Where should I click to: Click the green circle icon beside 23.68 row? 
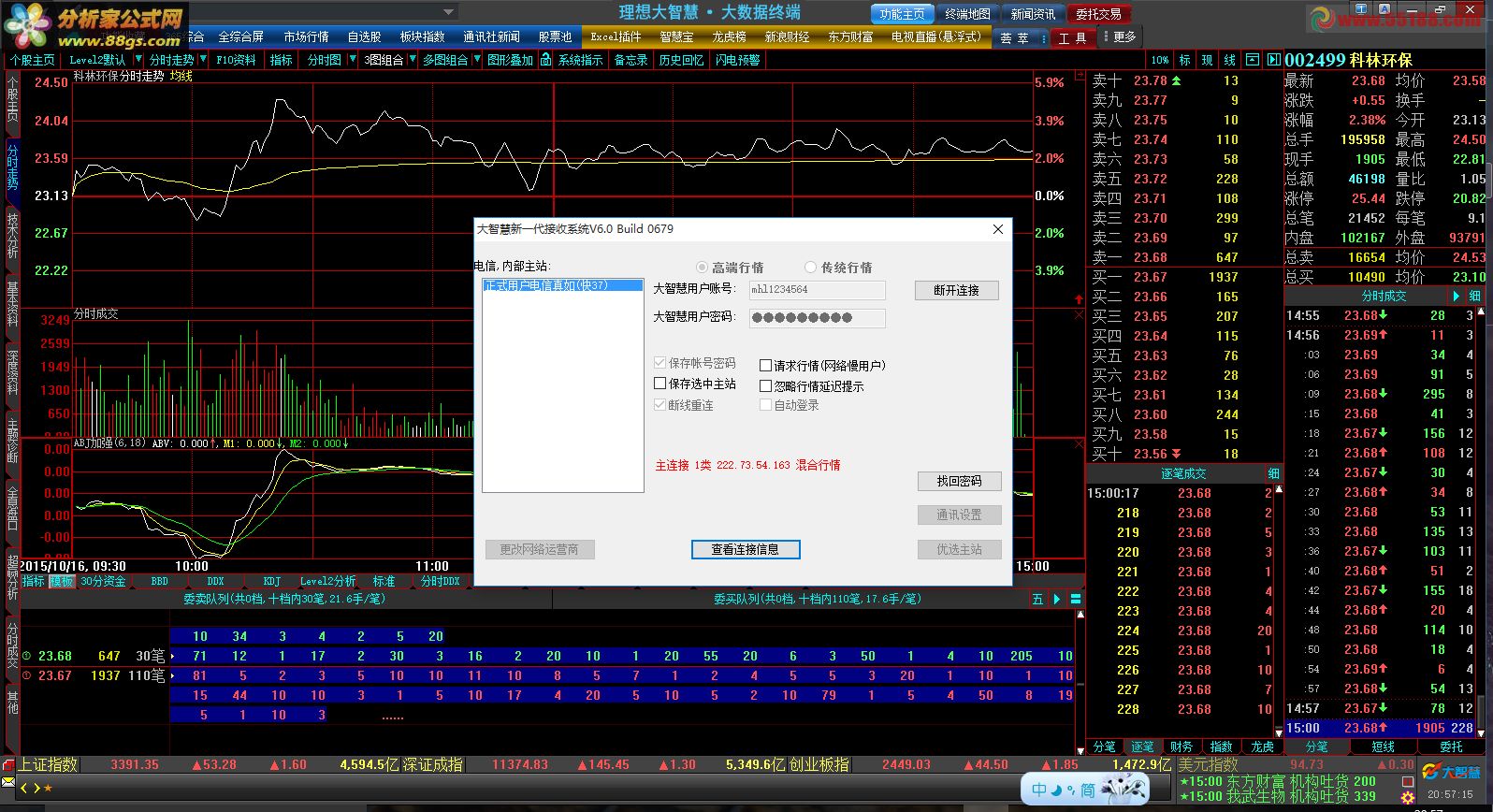(26, 656)
